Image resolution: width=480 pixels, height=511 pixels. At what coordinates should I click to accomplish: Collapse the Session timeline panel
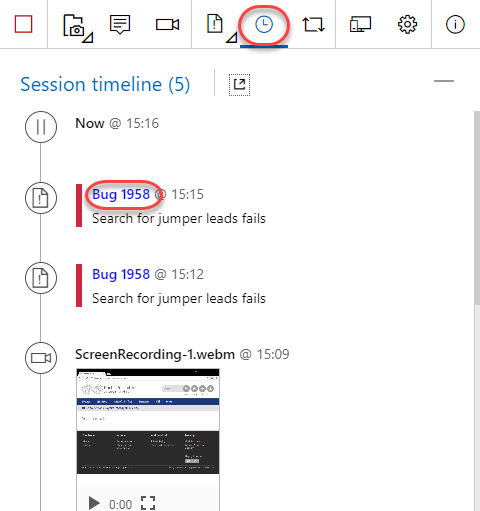click(x=444, y=81)
